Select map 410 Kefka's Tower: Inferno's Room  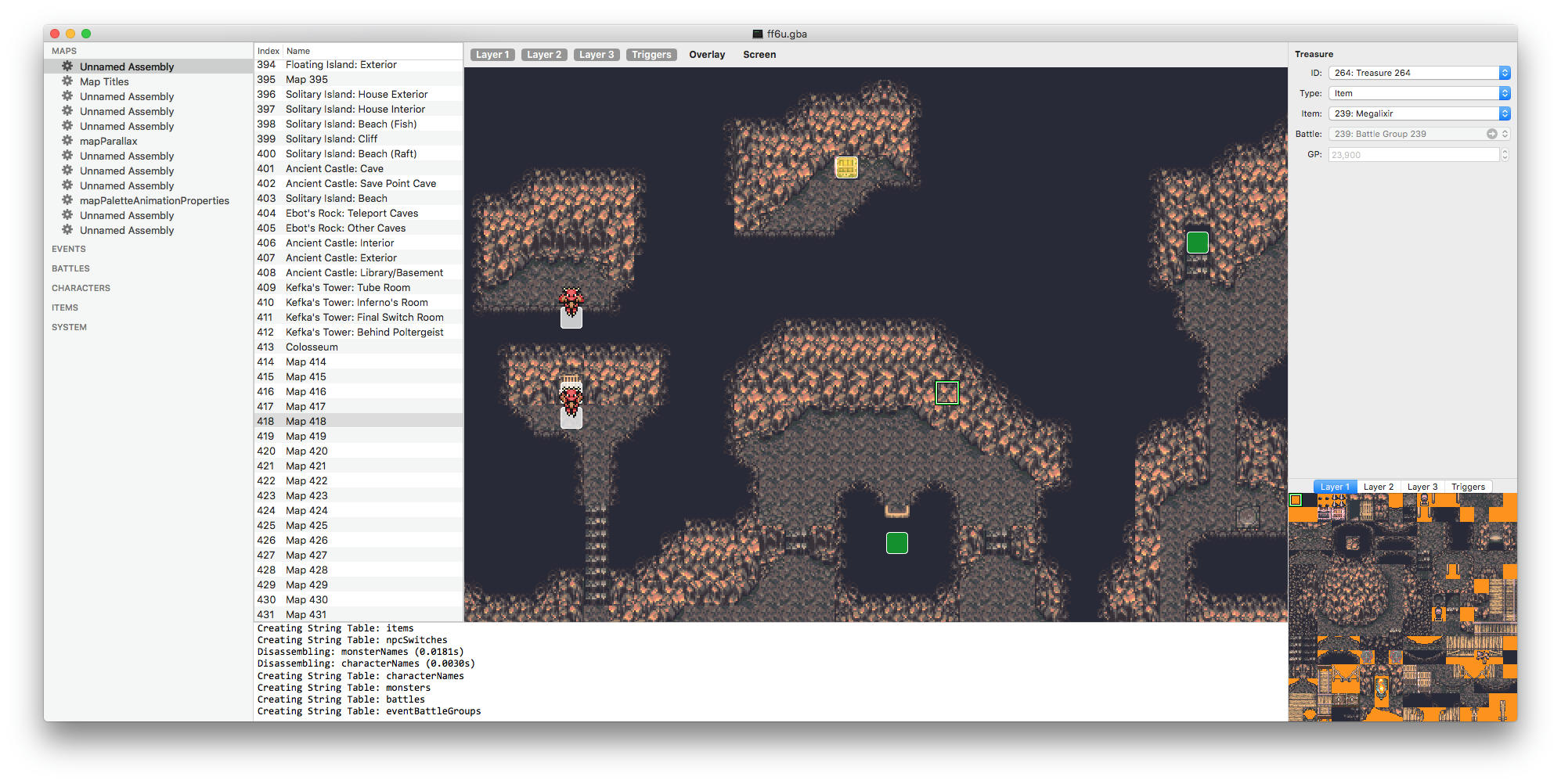[359, 302]
